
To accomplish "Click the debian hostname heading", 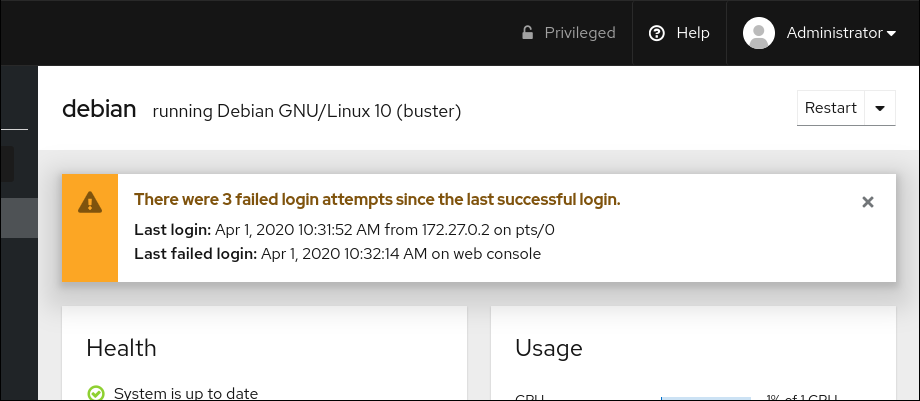I will (99, 109).
